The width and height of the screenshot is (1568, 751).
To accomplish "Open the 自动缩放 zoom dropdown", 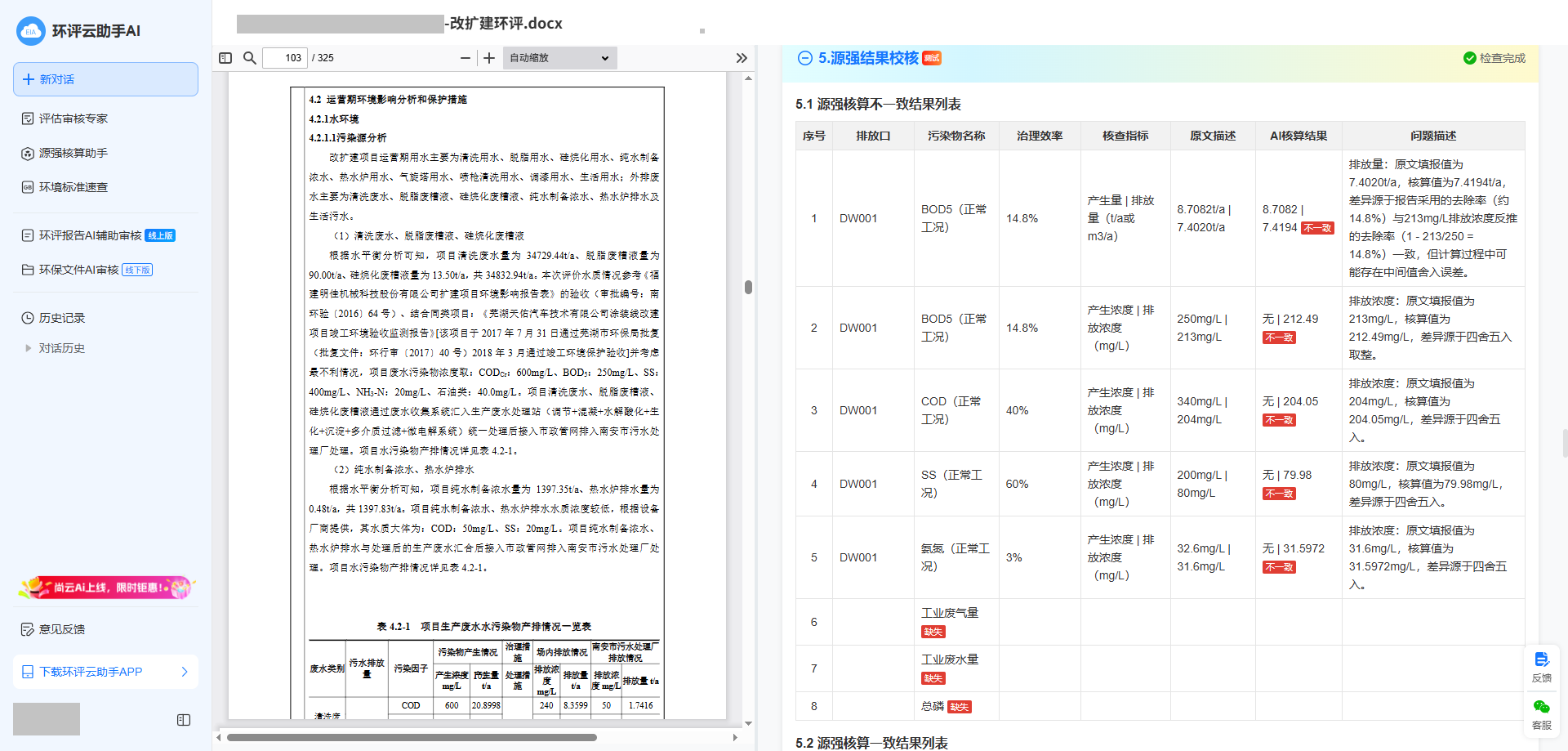I will pos(559,58).
